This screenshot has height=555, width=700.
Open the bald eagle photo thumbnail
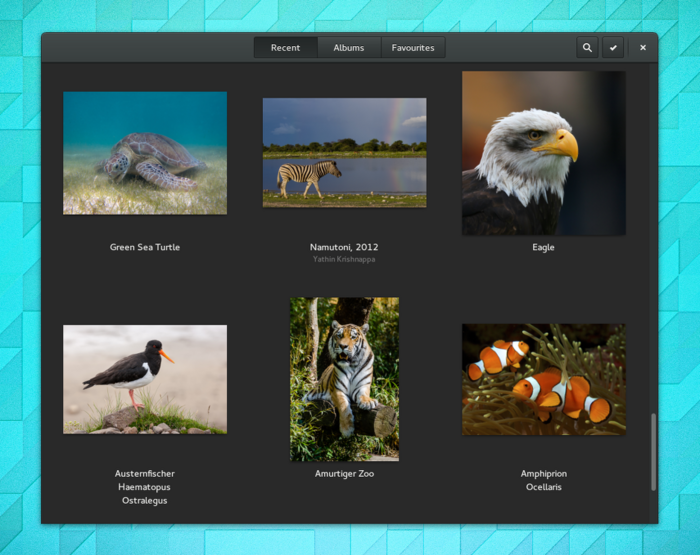543,153
